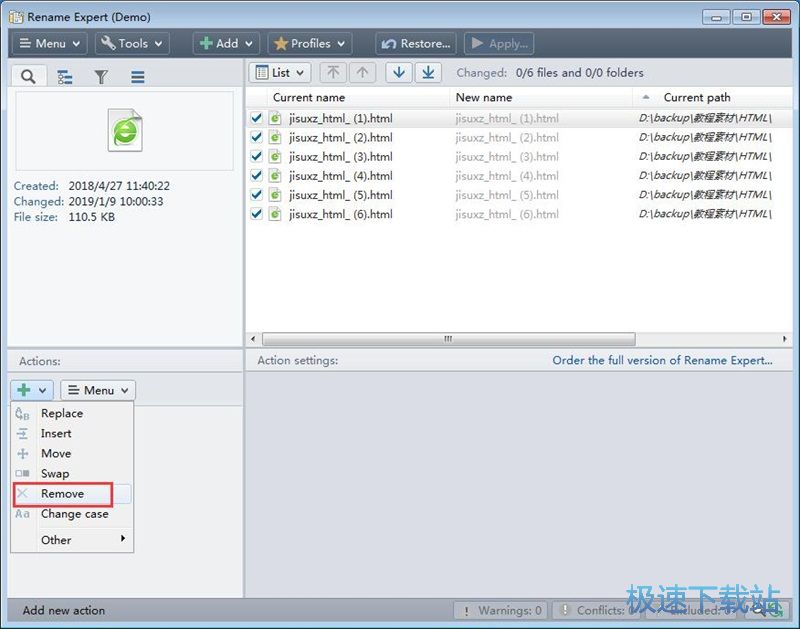Toggle the jisuxz_html_ (6).html checkbox
The height and width of the screenshot is (629, 800).
click(257, 214)
